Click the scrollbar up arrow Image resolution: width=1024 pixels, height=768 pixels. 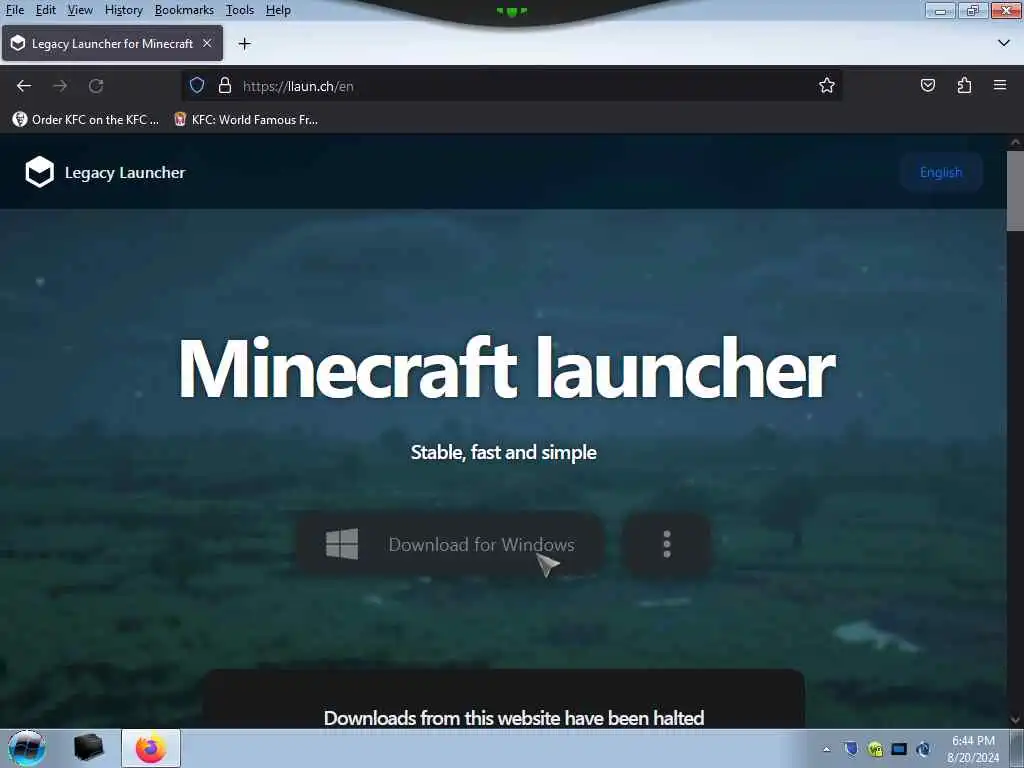[1015, 142]
